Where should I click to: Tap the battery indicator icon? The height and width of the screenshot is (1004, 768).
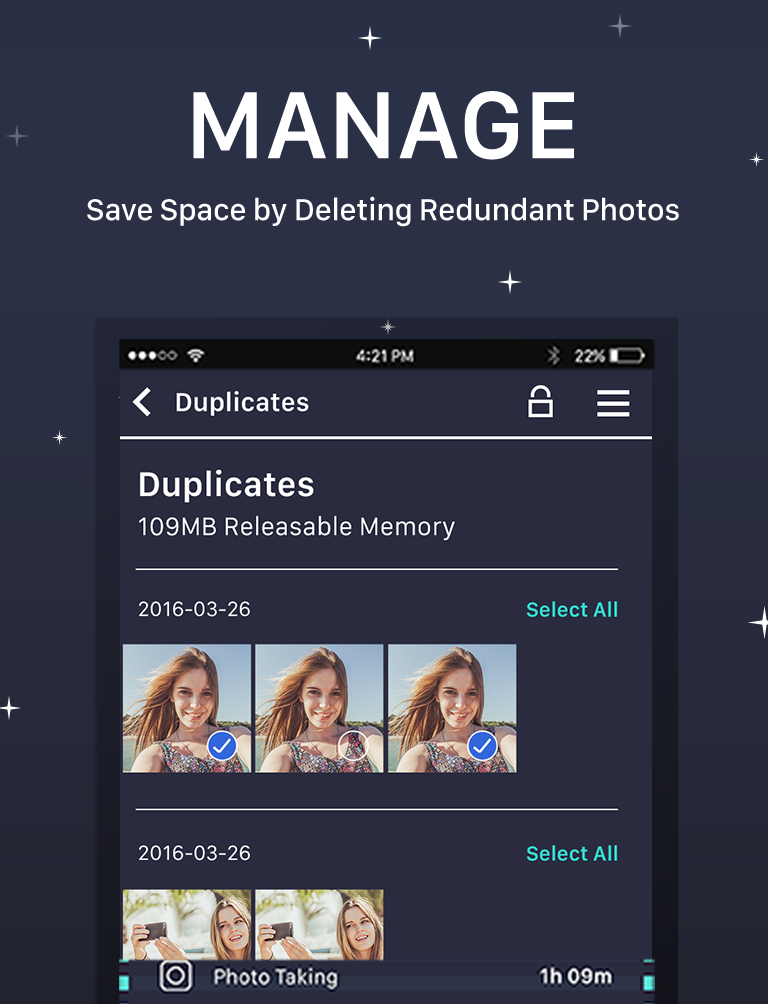pyautogui.click(x=627, y=355)
